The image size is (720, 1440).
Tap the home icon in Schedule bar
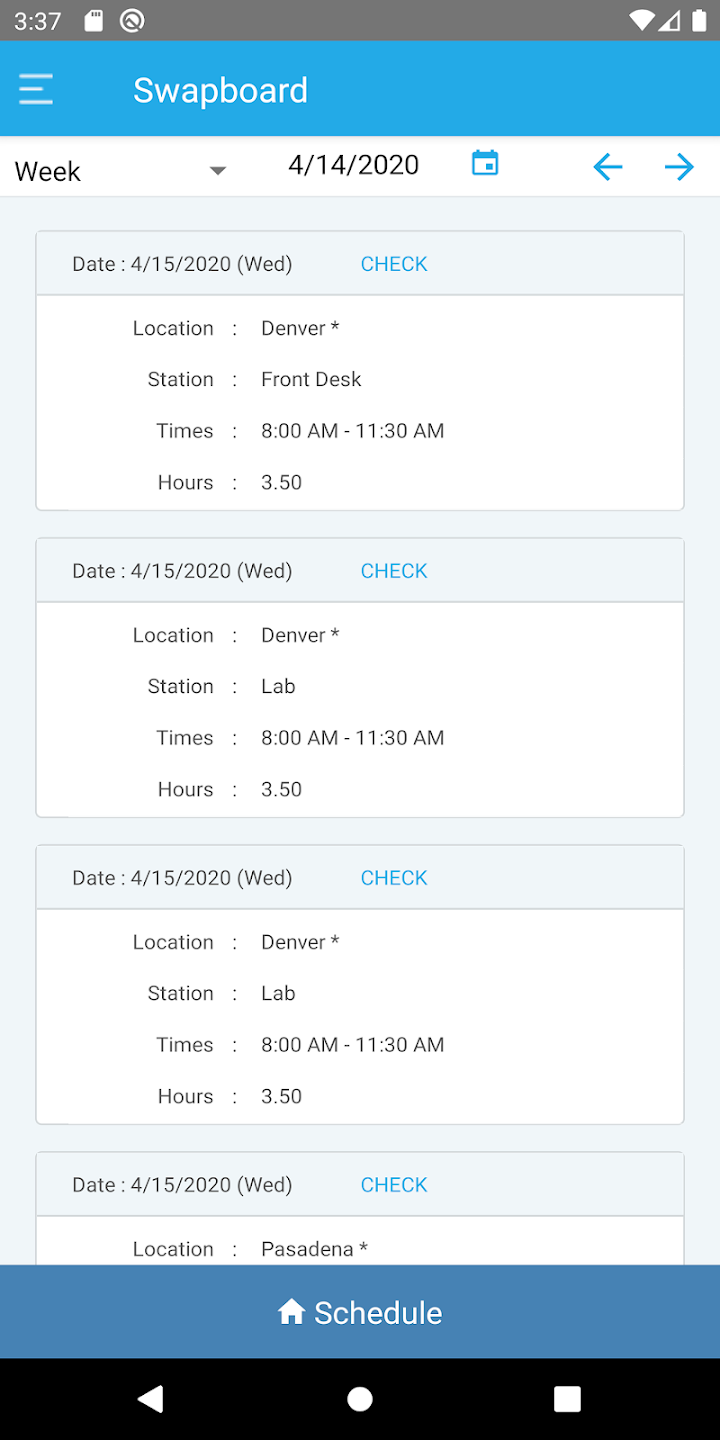pos(291,1312)
